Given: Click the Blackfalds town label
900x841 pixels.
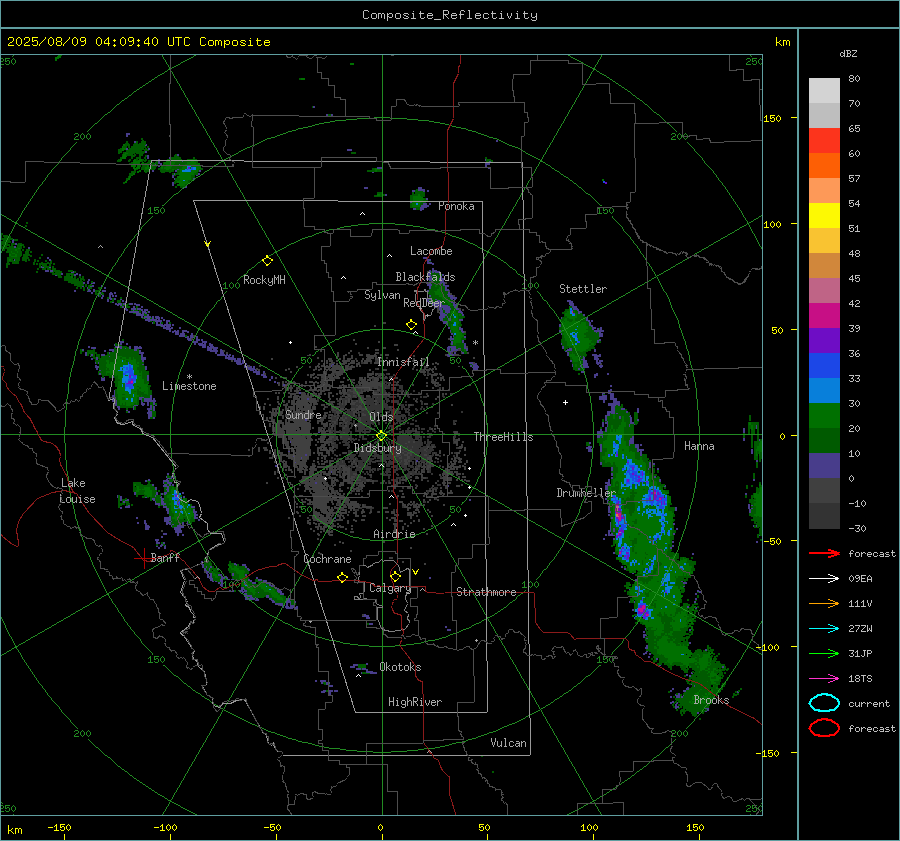Looking at the screenshot, I should [x=425, y=277].
